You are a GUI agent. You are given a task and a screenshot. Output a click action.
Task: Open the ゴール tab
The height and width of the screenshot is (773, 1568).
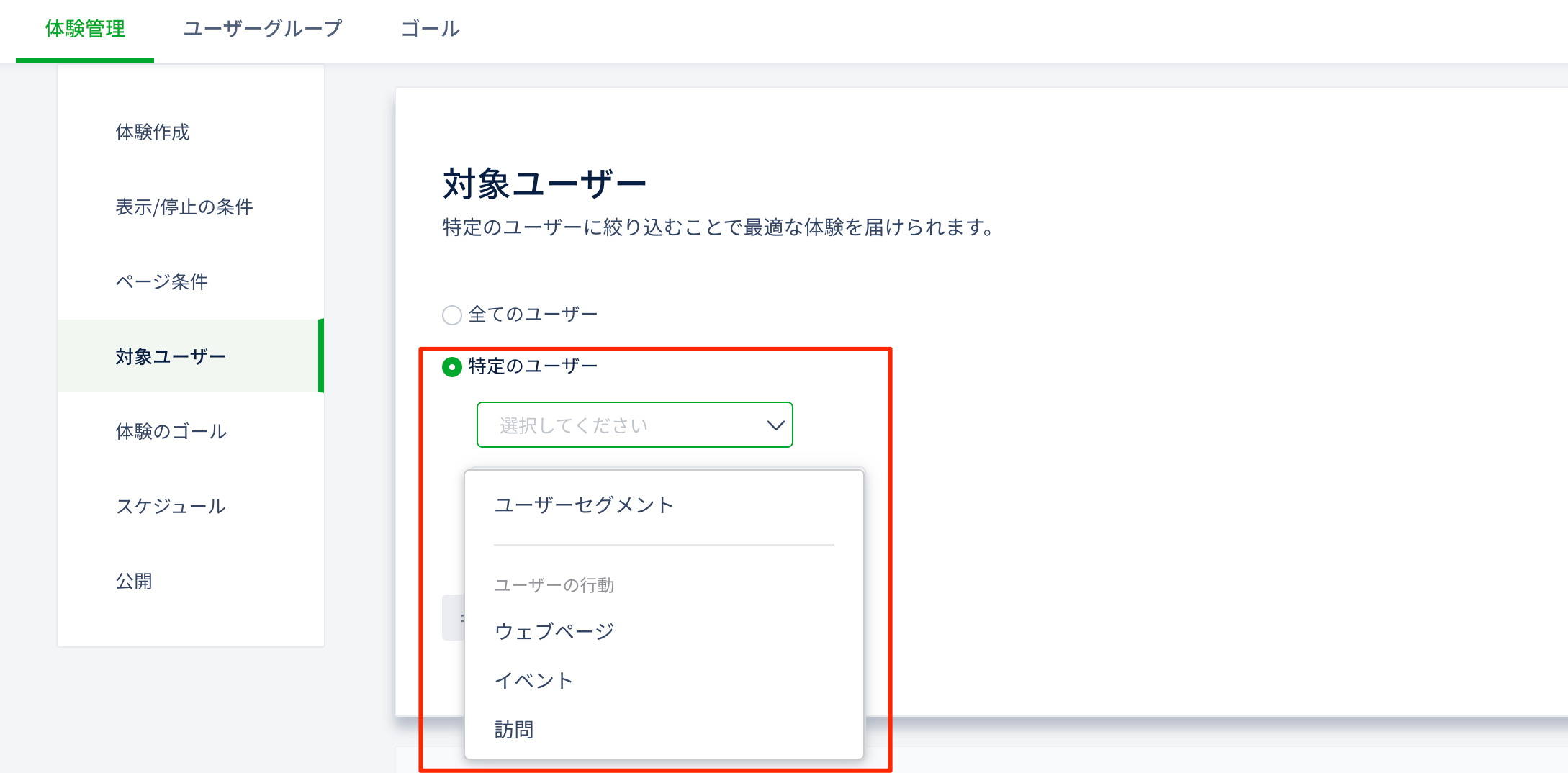click(430, 30)
